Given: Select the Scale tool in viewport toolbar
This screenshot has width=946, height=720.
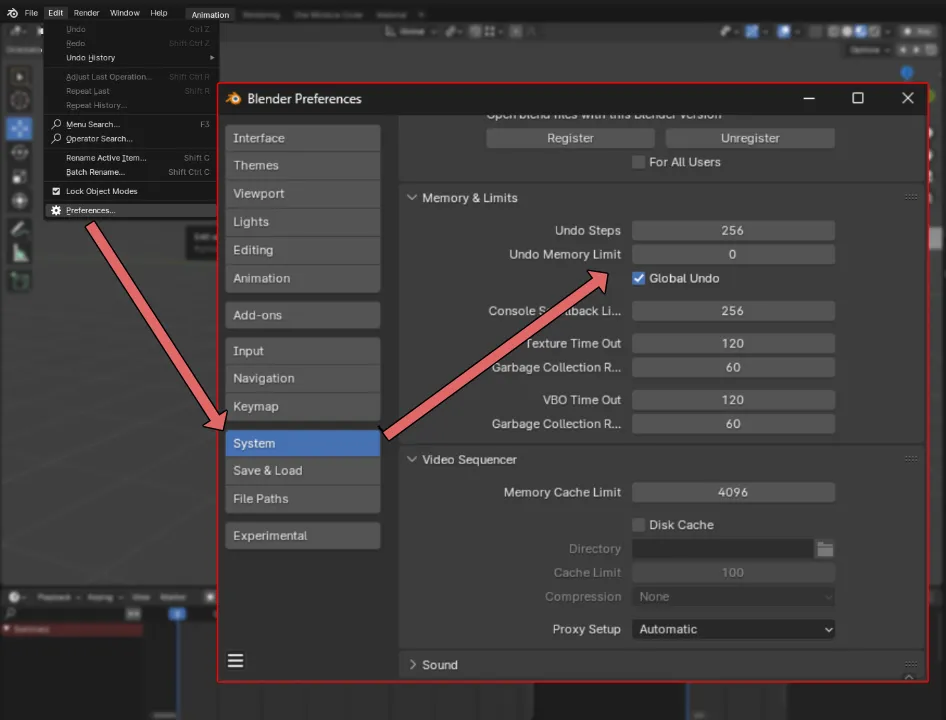Looking at the screenshot, I should coord(19,176).
